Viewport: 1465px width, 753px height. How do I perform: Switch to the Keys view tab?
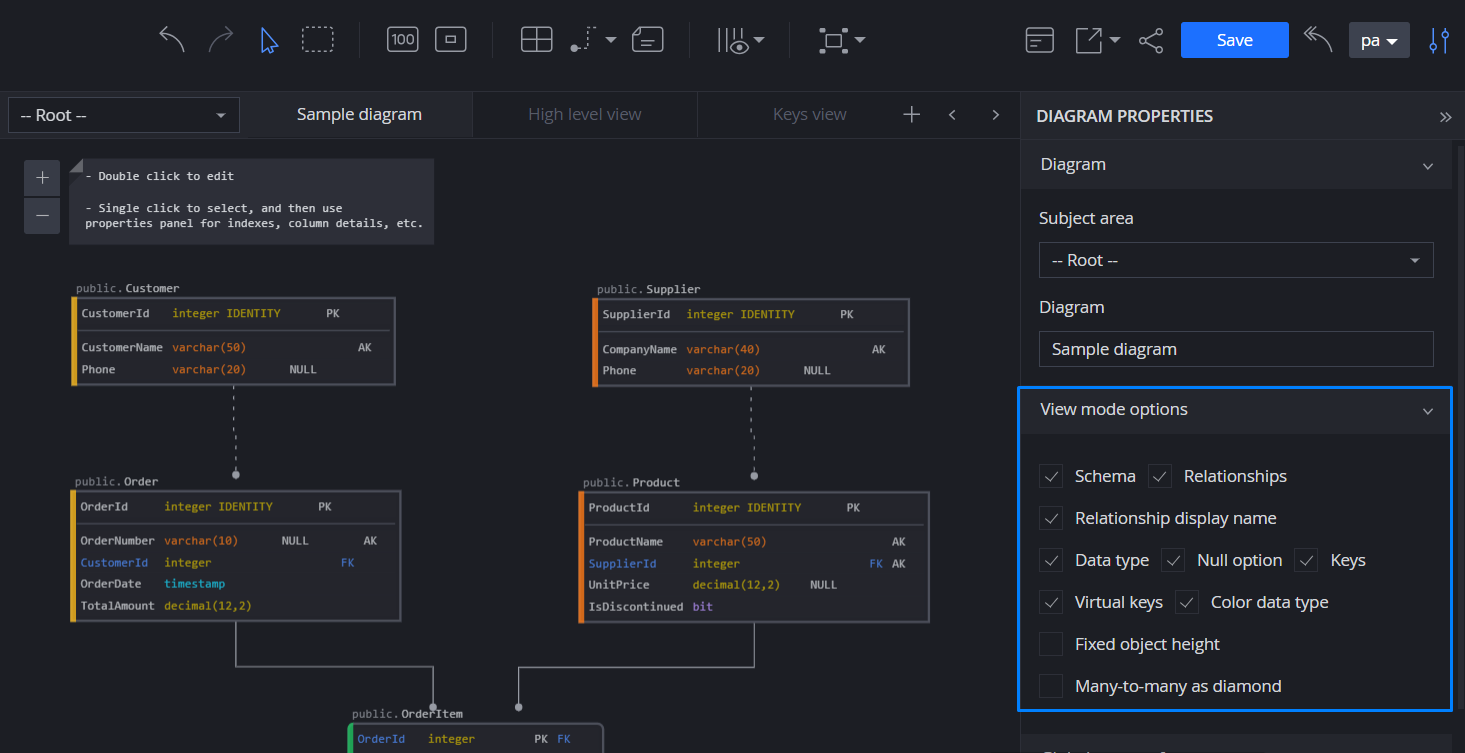click(810, 114)
